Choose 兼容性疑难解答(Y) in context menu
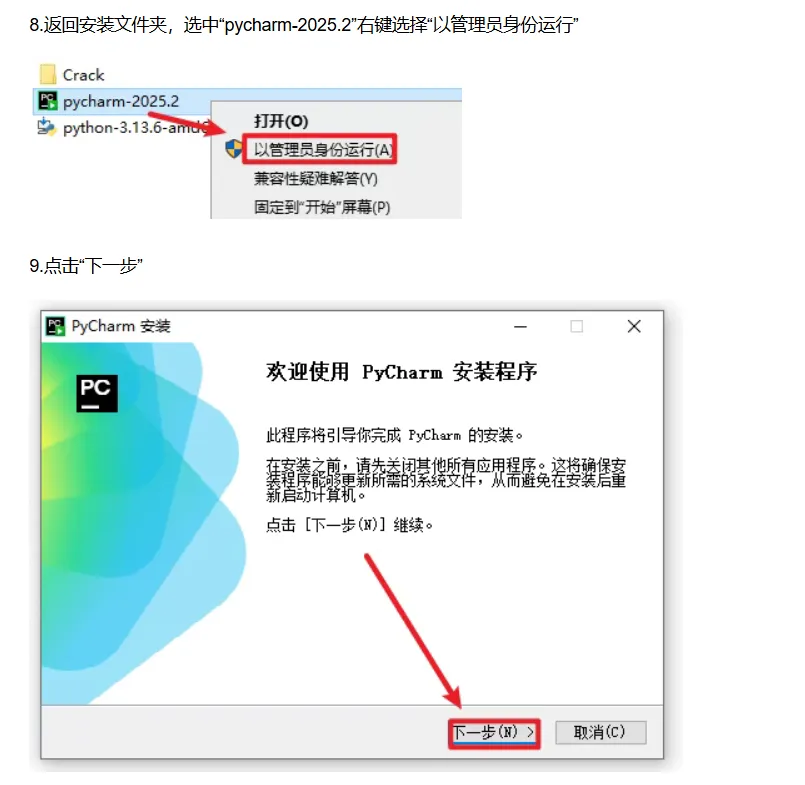The image size is (805, 785). coord(316,179)
